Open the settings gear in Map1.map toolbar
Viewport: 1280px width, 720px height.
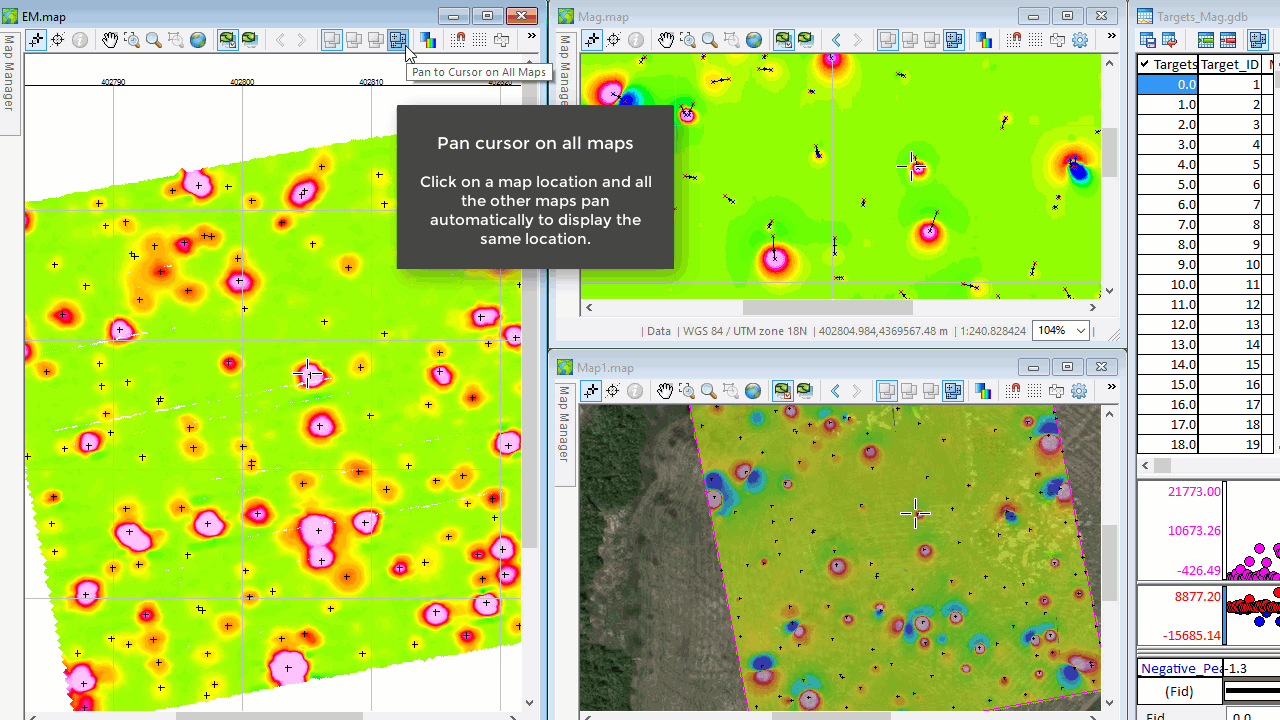pyautogui.click(x=1078, y=391)
